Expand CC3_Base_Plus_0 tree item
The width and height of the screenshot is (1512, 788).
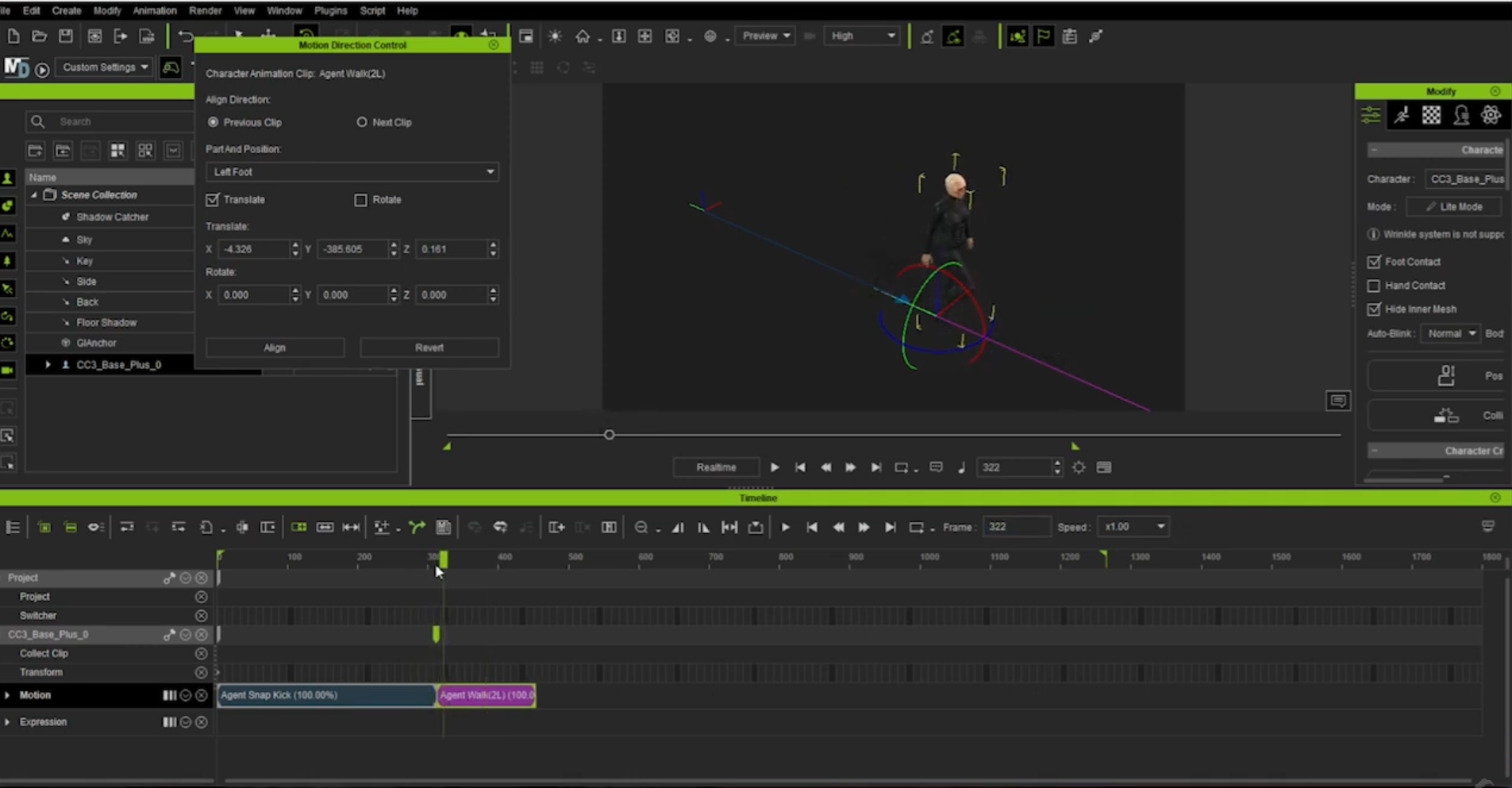[x=48, y=365]
